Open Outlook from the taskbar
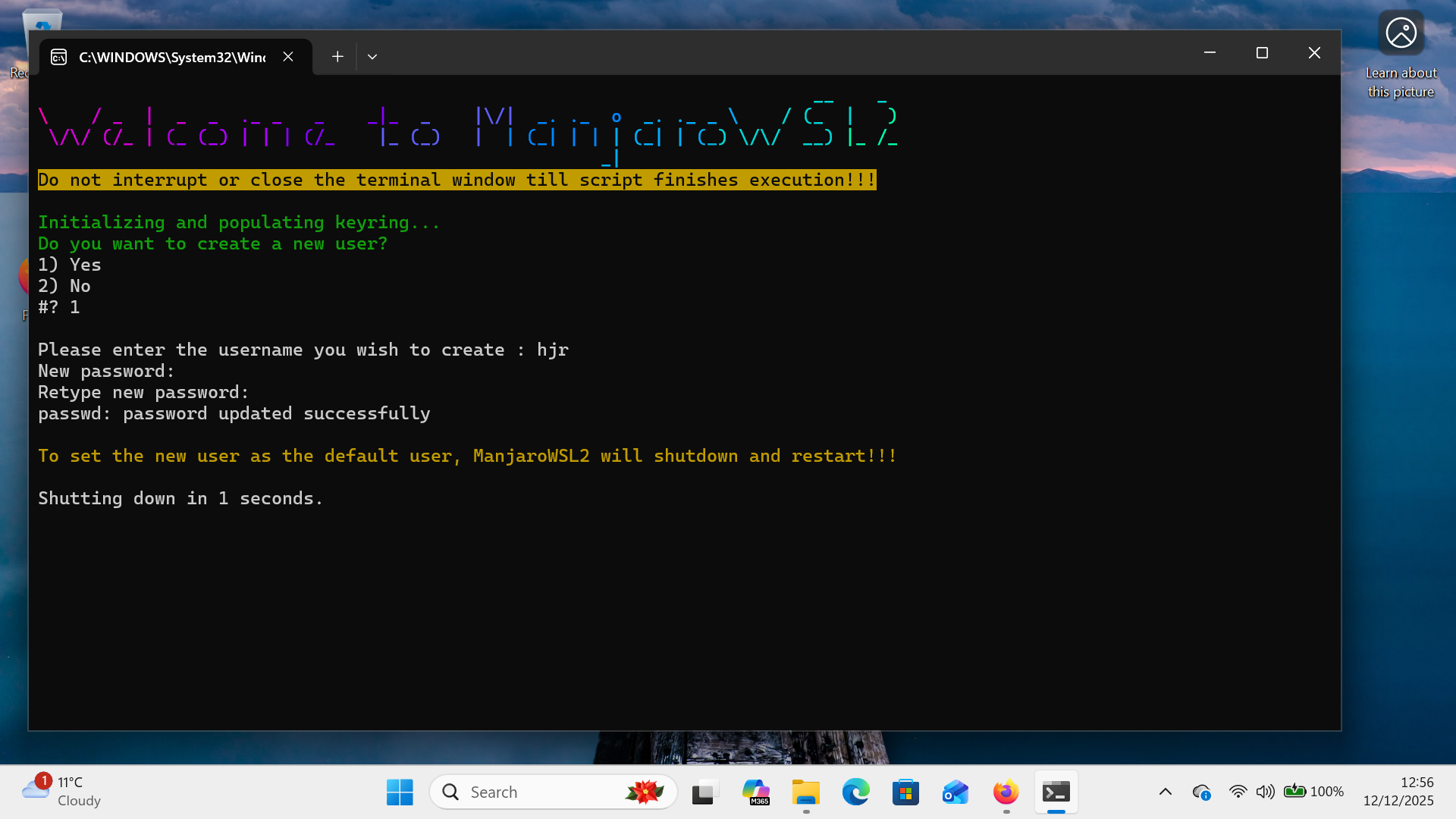The height and width of the screenshot is (819, 1456). point(955,792)
